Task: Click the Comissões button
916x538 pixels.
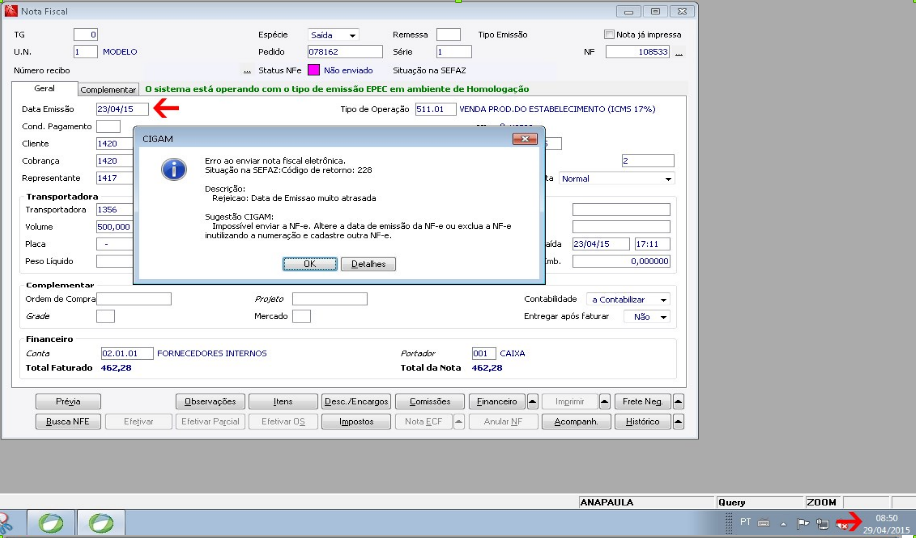Action: coord(430,401)
